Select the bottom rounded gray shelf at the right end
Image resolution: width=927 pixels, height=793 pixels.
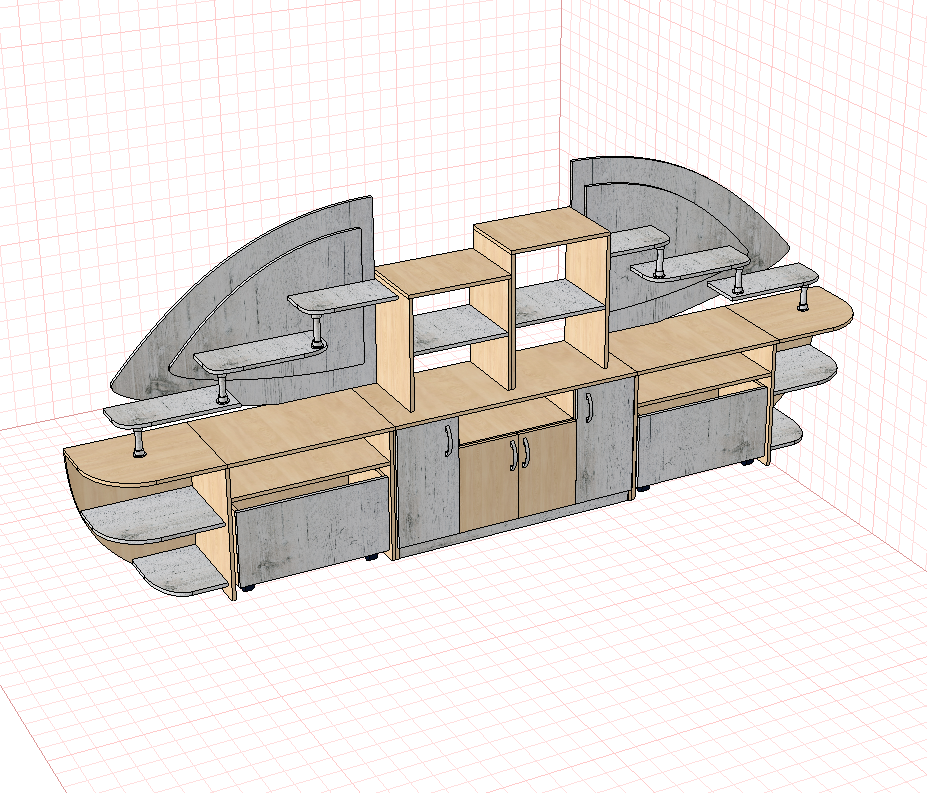click(x=787, y=428)
